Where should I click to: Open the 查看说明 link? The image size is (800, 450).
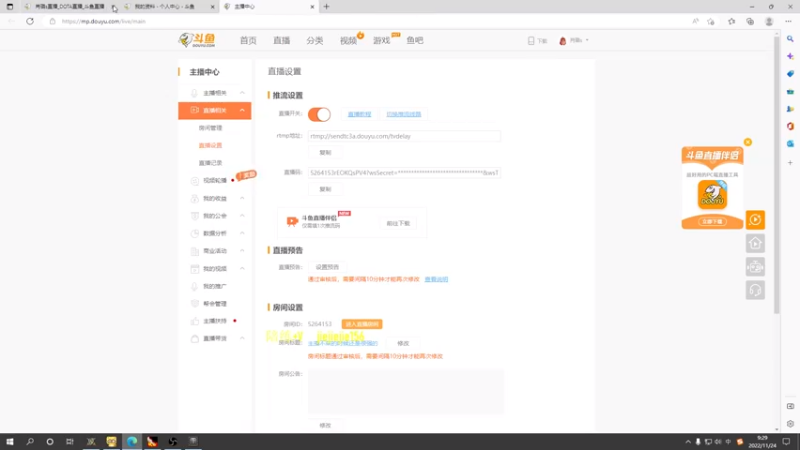coord(436,280)
